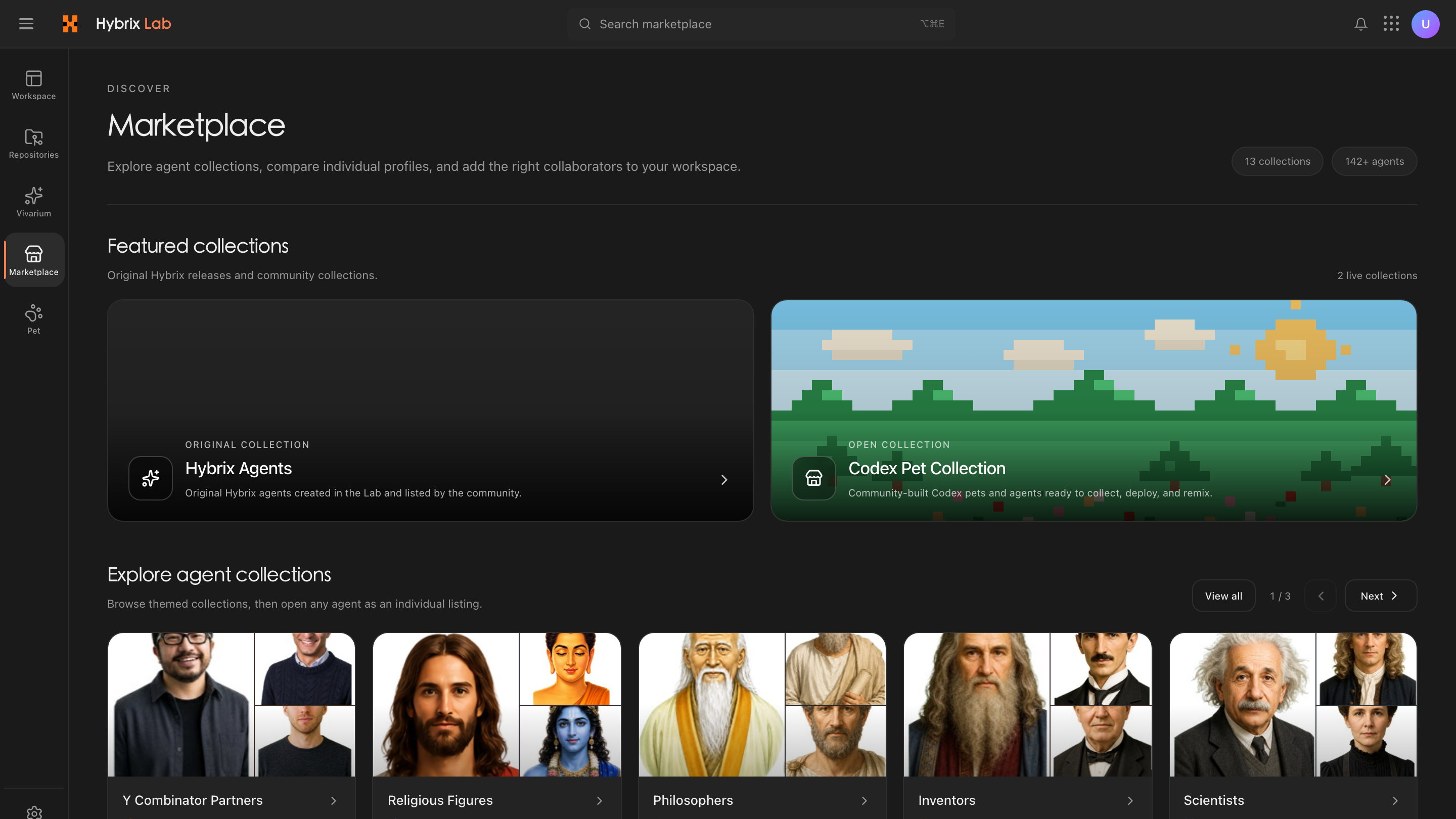This screenshot has width=1456, height=819.
Task: Click the Hybrix Agents sparkle icon
Action: [x=150, y=478]
